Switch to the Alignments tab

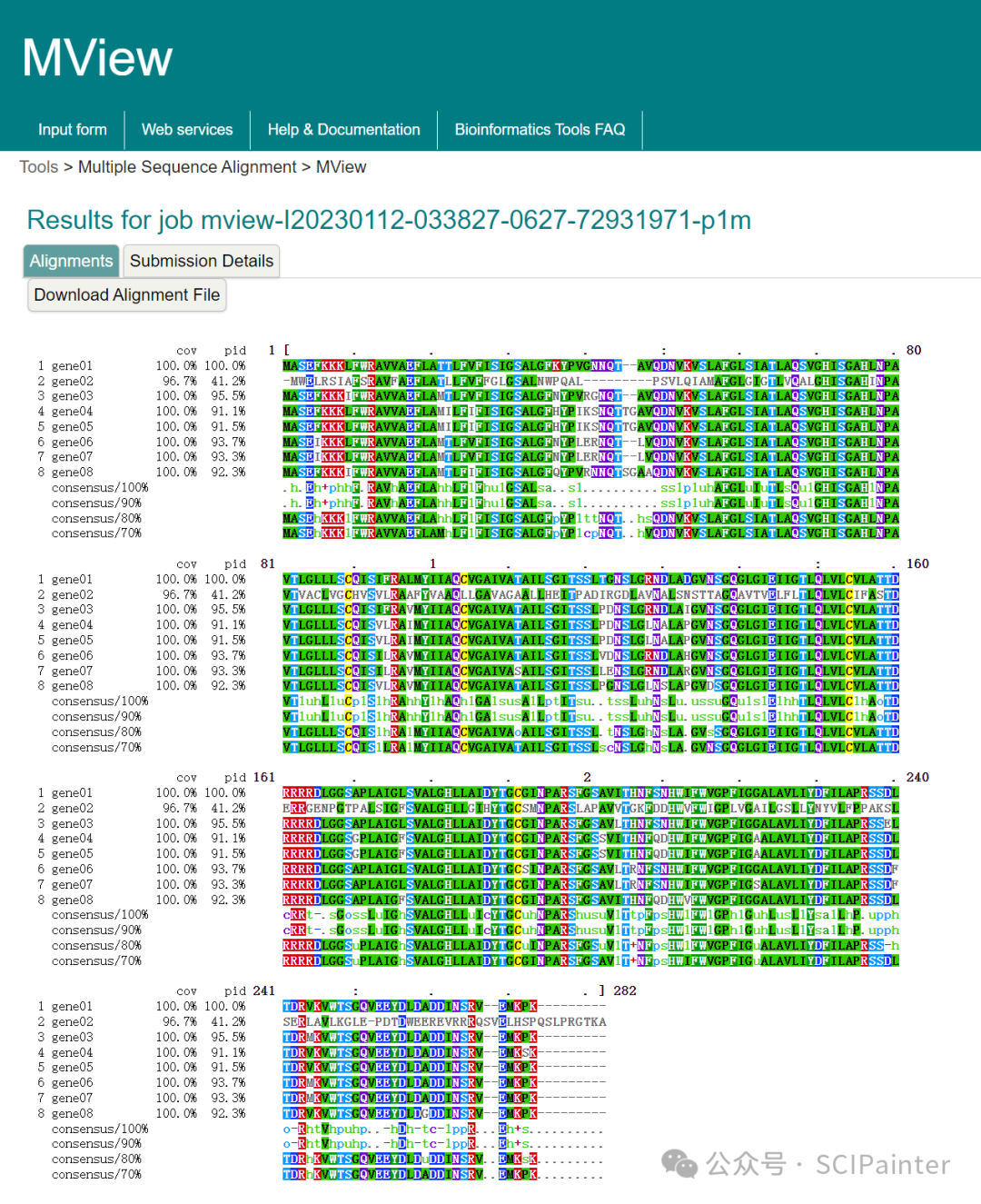point(71,262)
